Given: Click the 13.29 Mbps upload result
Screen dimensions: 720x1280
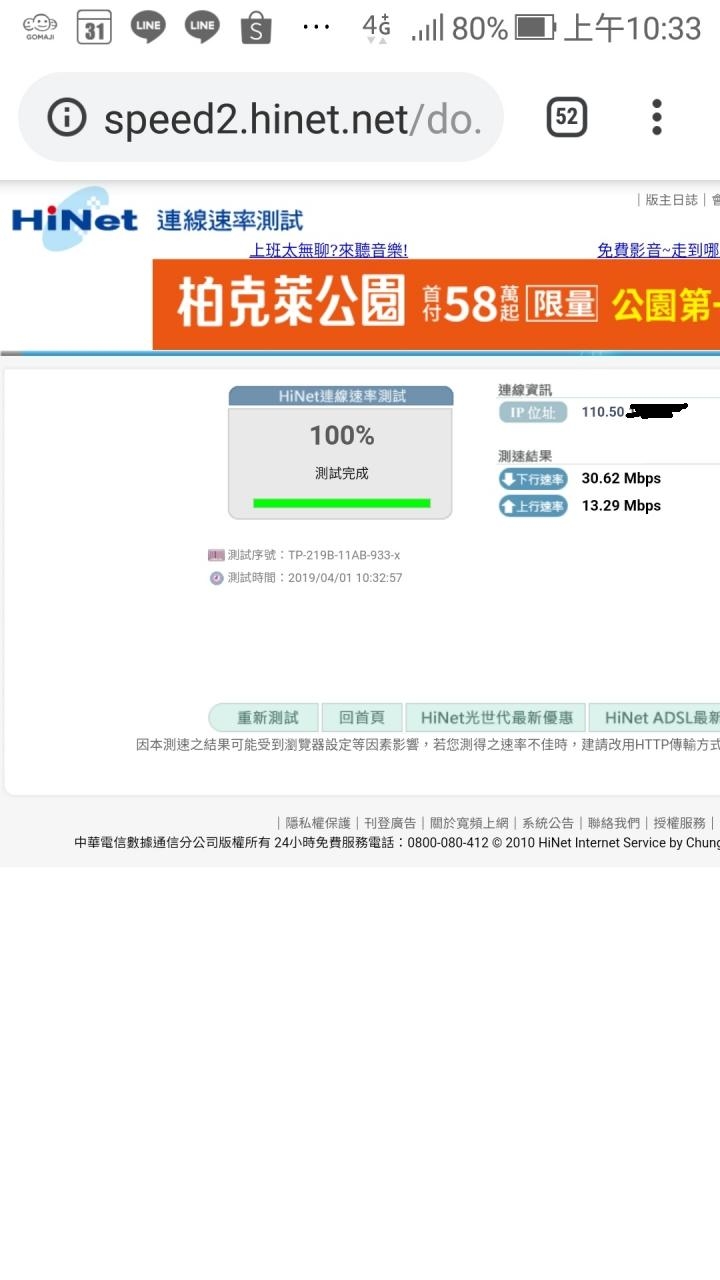Looking at the screenshot, I should pos(621,506).
